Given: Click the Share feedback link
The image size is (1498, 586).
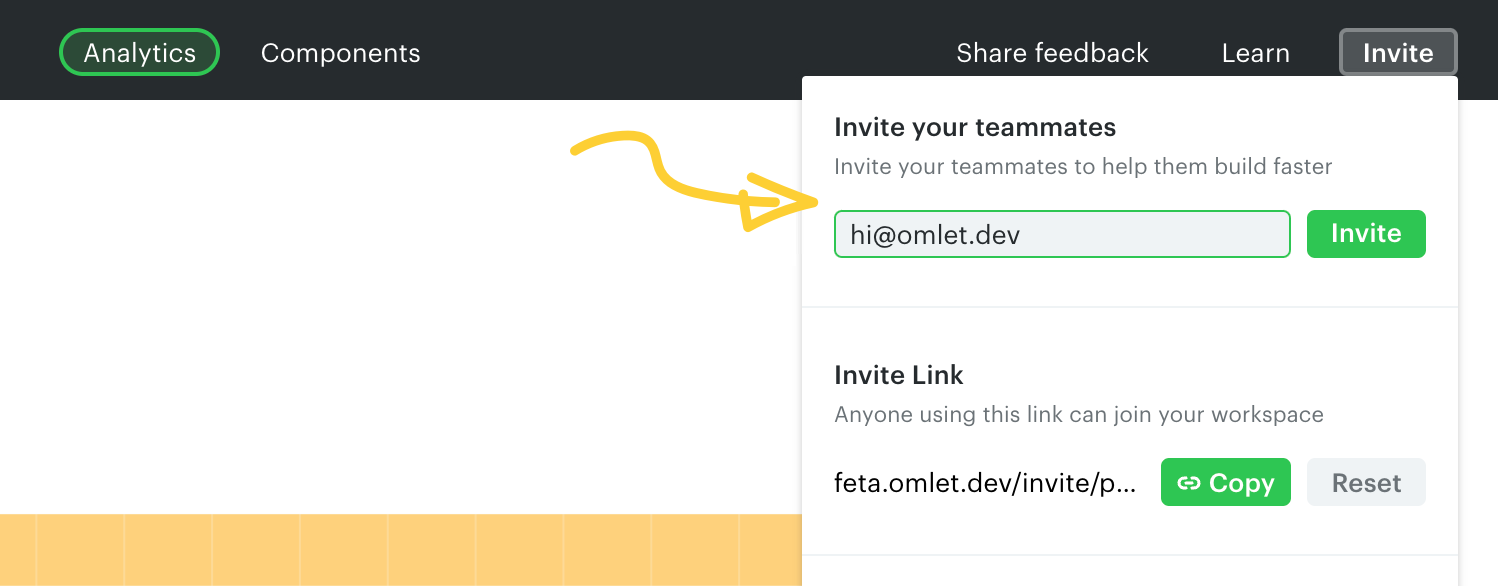Looking at the screenshot, I should (1052, 53).
